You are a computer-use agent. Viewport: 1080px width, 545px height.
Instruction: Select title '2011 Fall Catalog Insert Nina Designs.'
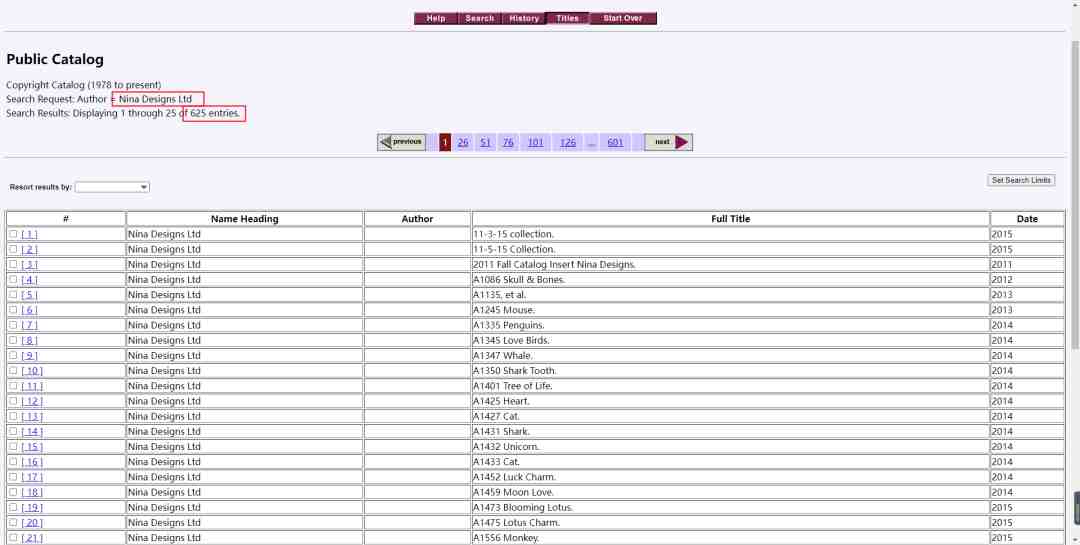(x=554, y=265)
